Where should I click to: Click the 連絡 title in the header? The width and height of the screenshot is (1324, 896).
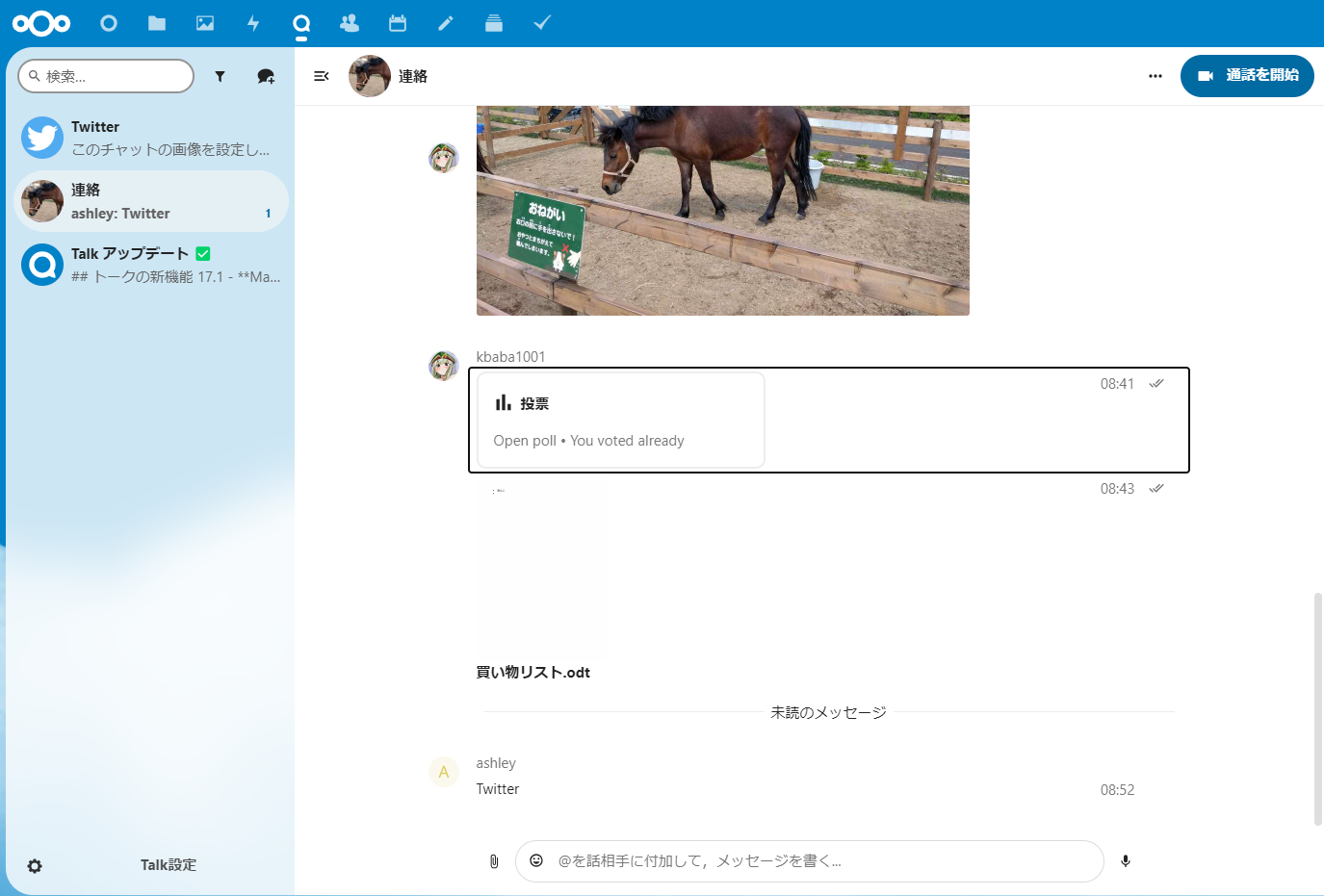pos(413,76)
